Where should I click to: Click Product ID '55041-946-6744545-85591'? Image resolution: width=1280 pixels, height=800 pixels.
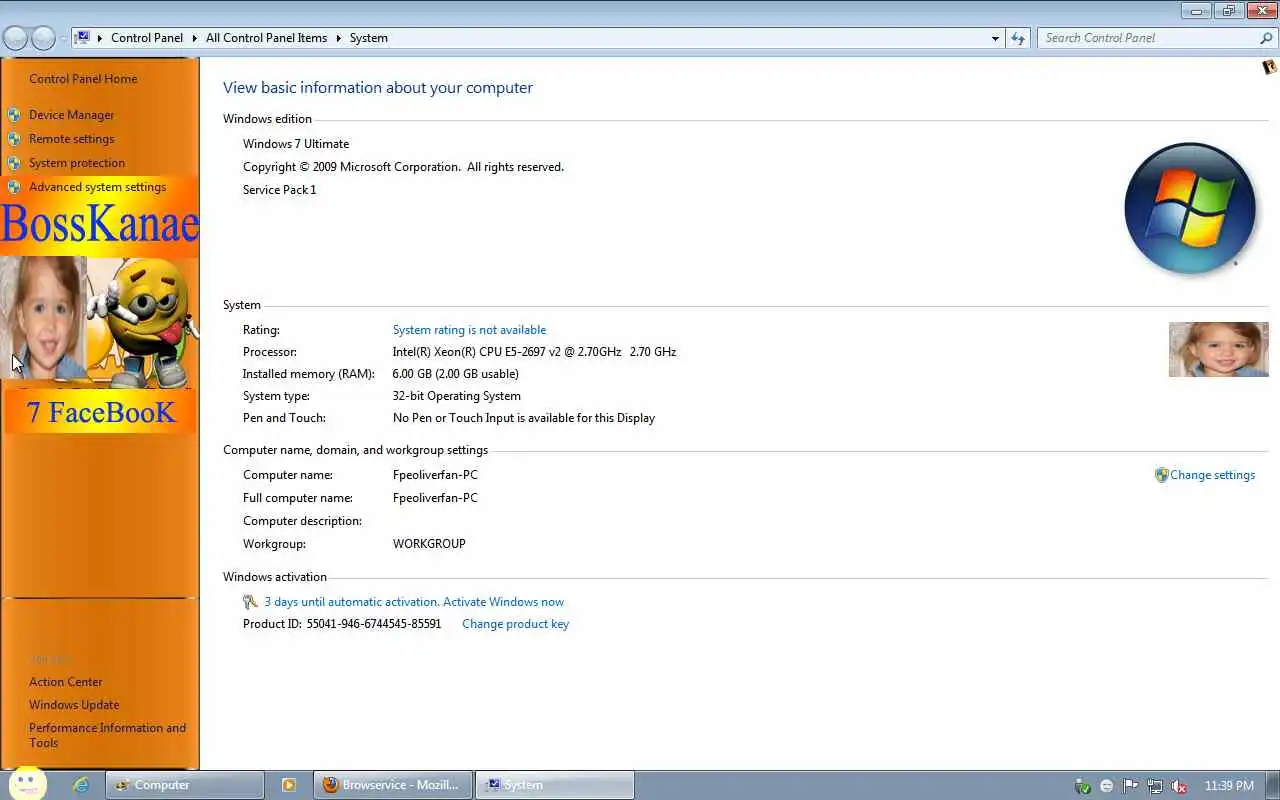click(374, 624)
